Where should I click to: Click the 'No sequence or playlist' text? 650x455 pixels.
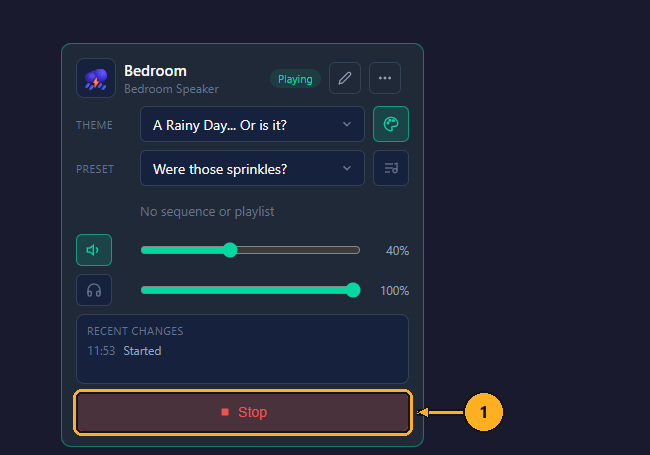pyautogui.click(x=207, y=212)
